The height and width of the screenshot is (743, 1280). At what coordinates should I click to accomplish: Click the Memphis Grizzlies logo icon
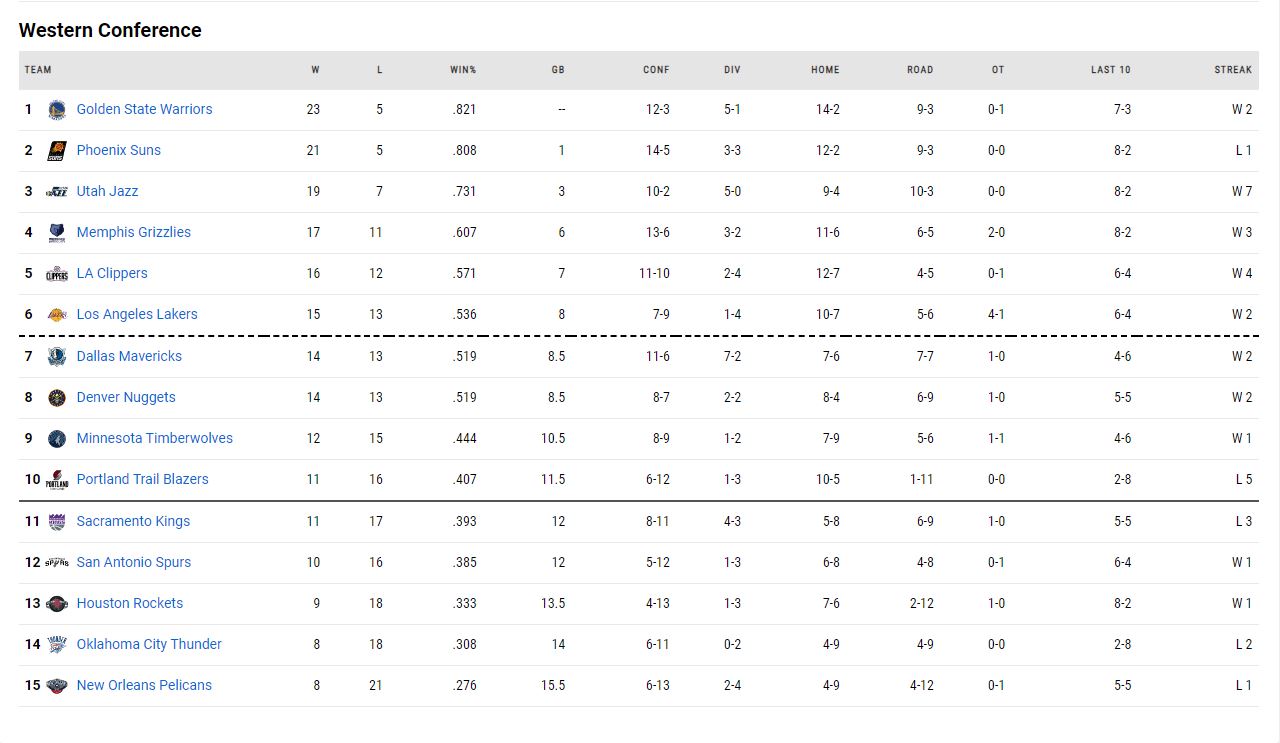[57, 232]
